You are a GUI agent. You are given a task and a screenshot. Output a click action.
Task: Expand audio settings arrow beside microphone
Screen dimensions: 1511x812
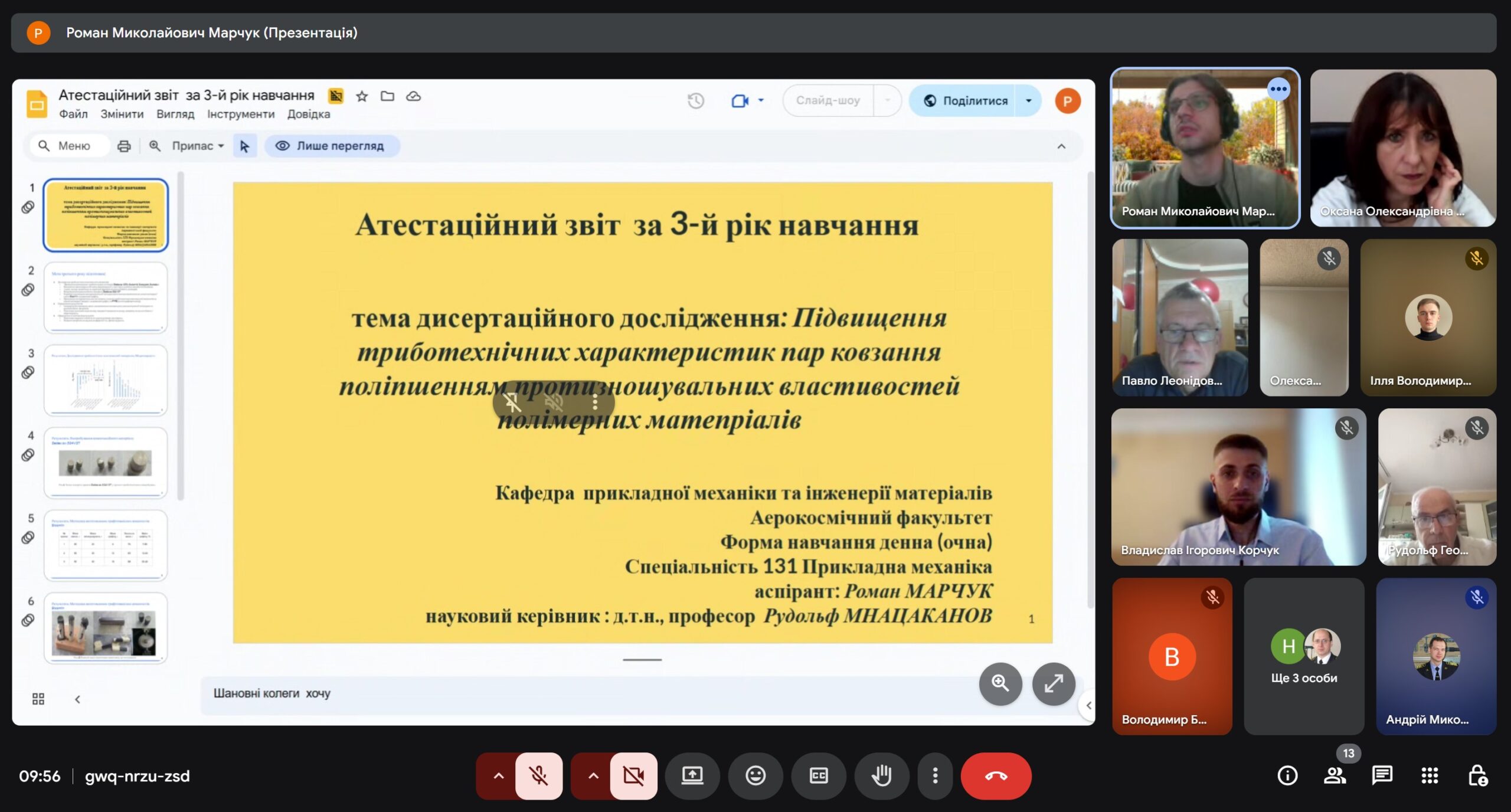[x=498, y=775]
